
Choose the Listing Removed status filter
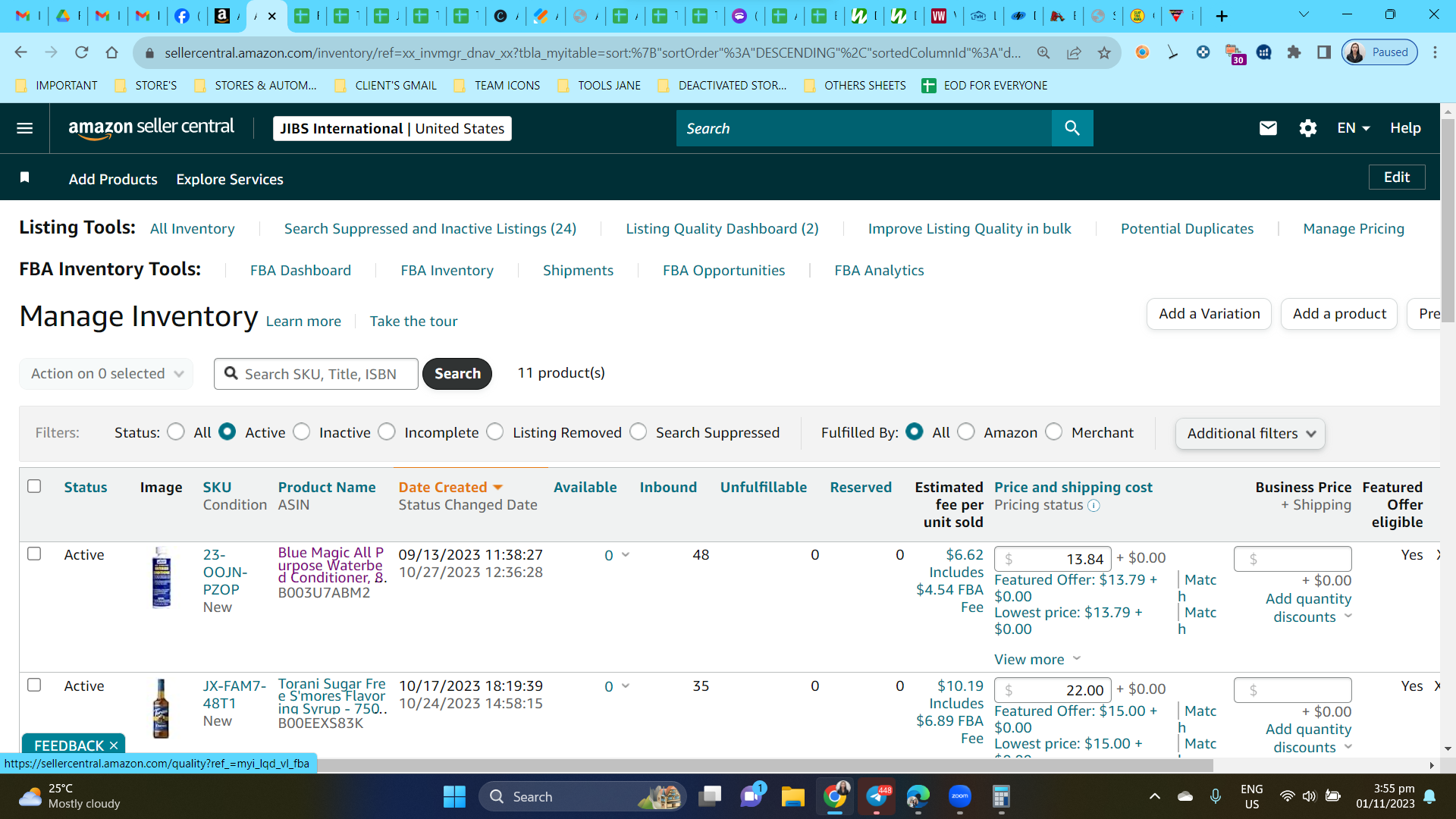point(495,431)
